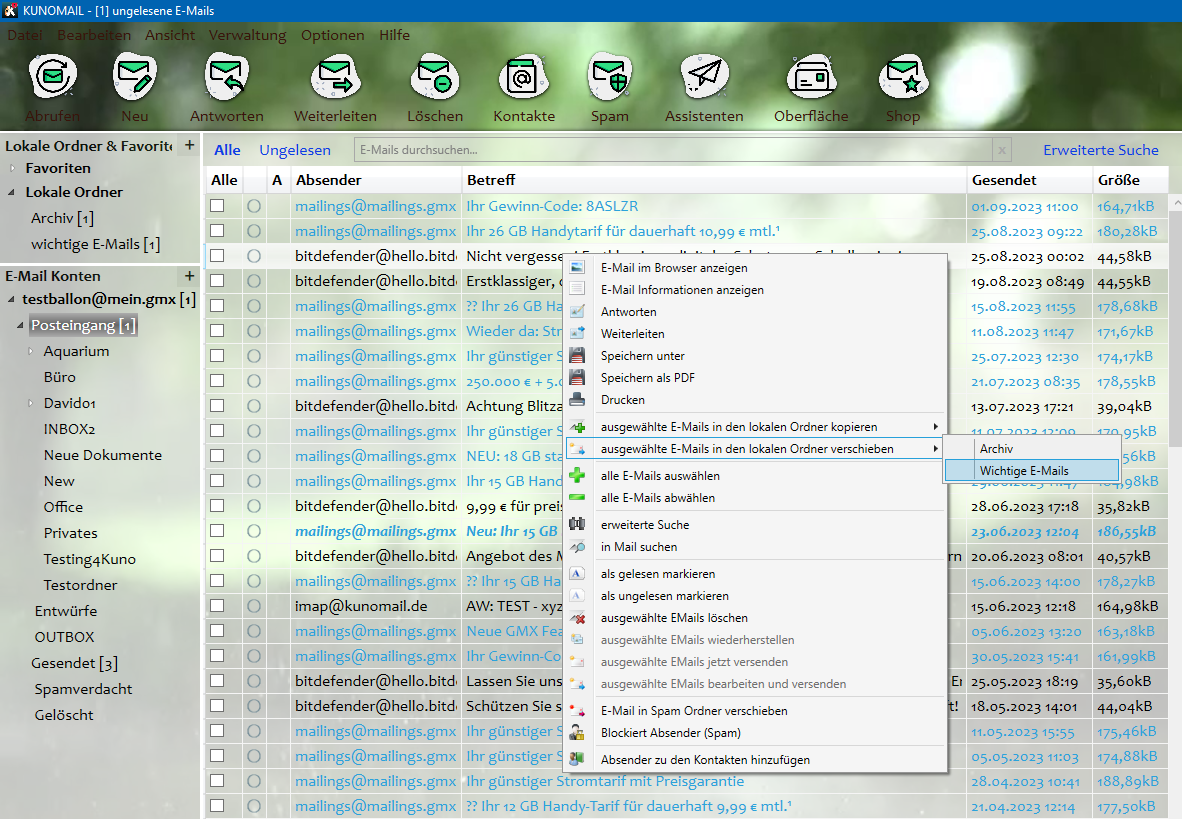Image resolution: width=1182 pixels, height=819 pixels.
Task: Tick checkbox for imap@kunomail.de email row
Action: 217,606
